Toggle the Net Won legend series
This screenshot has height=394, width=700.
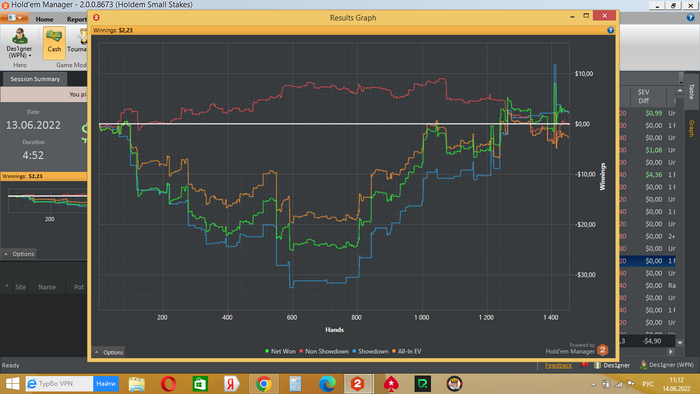point(280,351)
